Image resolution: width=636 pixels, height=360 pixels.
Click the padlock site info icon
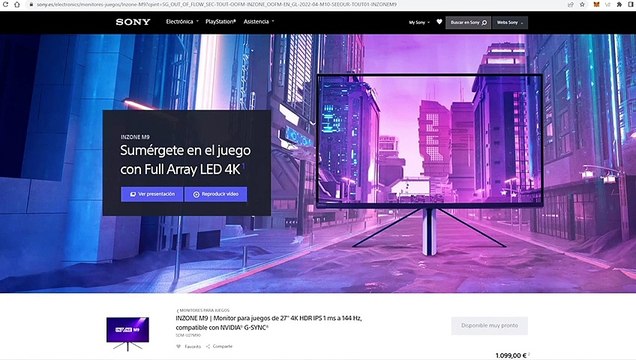(x=31, y=4)
